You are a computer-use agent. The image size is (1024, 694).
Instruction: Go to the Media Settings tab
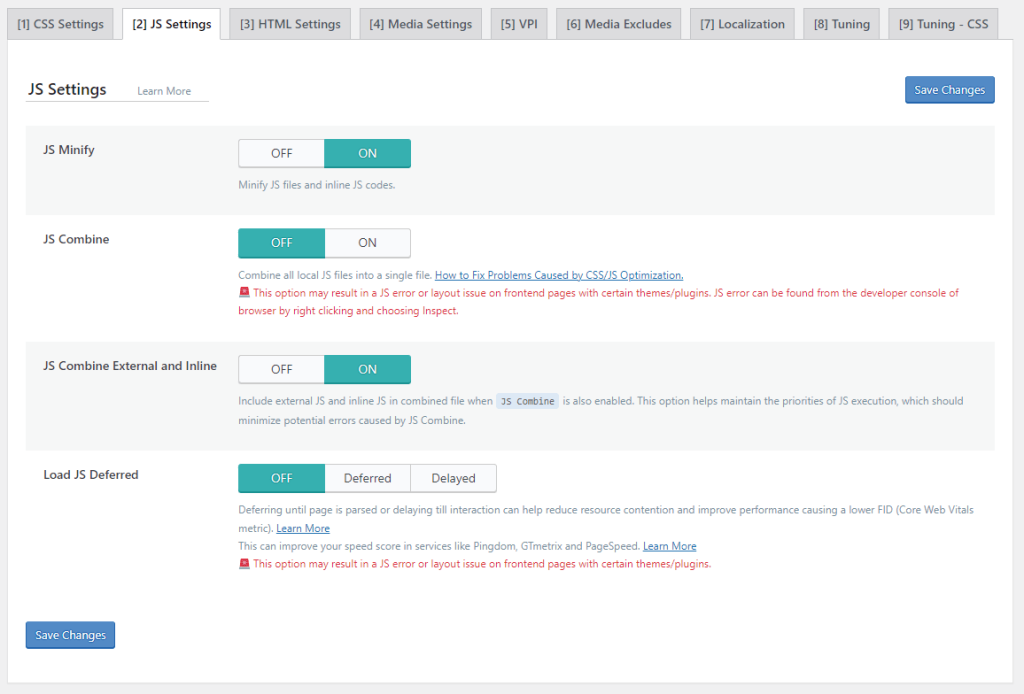pos(420,24)
